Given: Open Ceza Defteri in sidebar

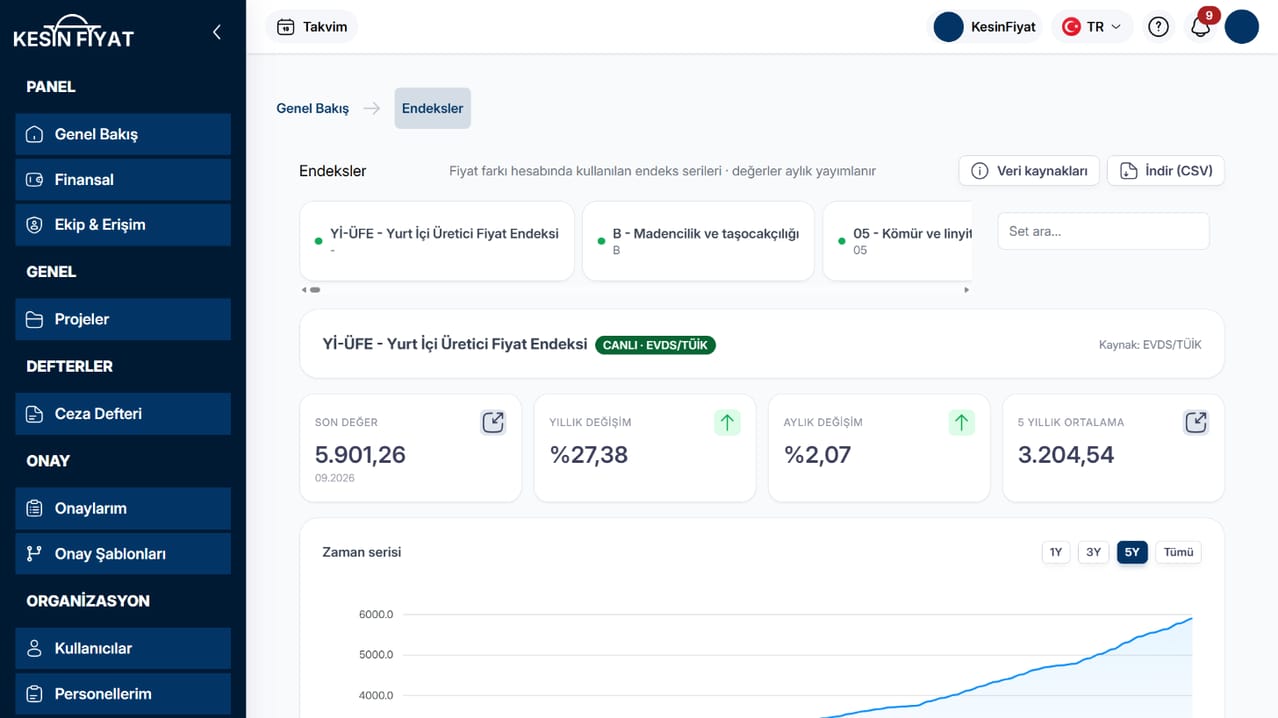Looking at the screenshot, I should coord(123,414).
